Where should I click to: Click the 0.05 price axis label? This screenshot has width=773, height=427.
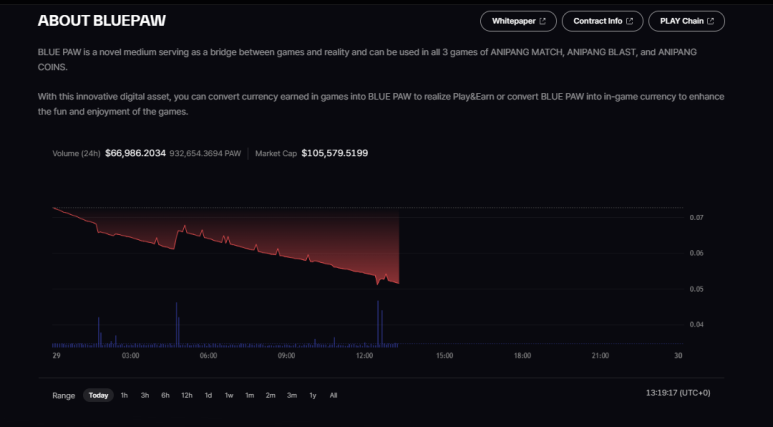[696, 289]
